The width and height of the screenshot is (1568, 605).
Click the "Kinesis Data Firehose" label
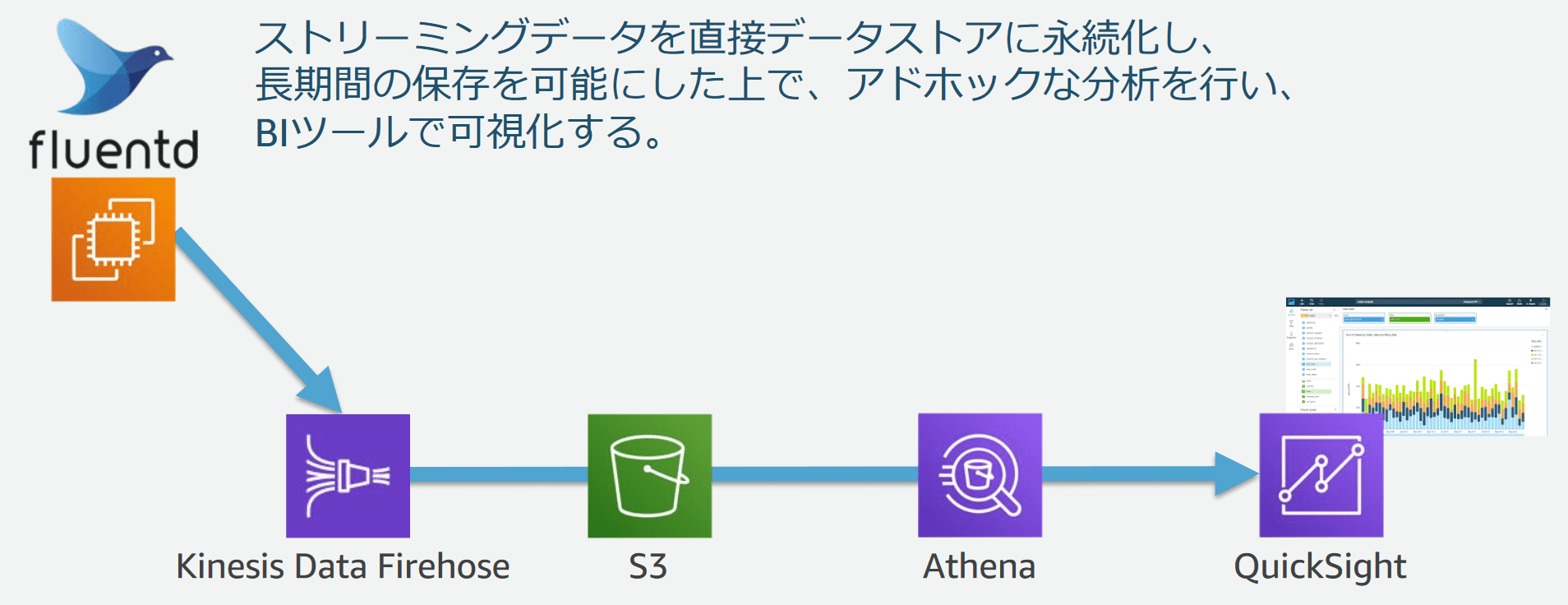343,566
